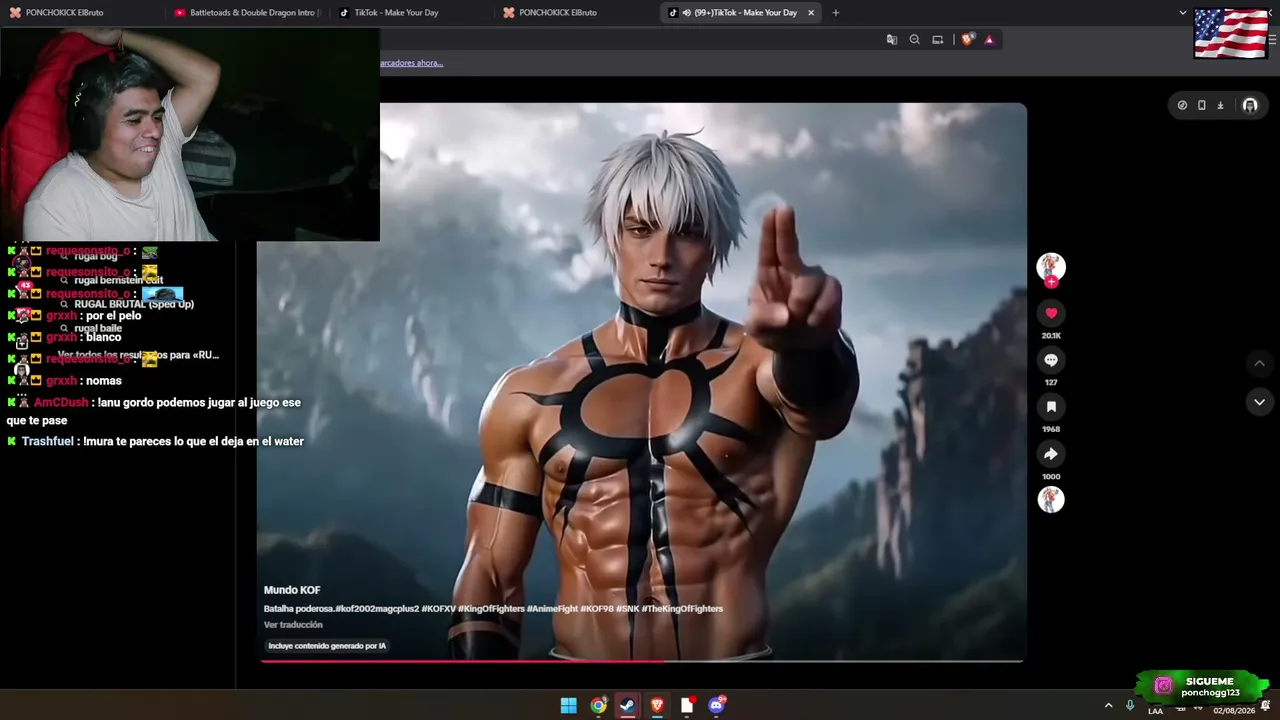Click the Mundo KOF username
The height and width of the screenshot is (720, 1280).
point(292,590)
